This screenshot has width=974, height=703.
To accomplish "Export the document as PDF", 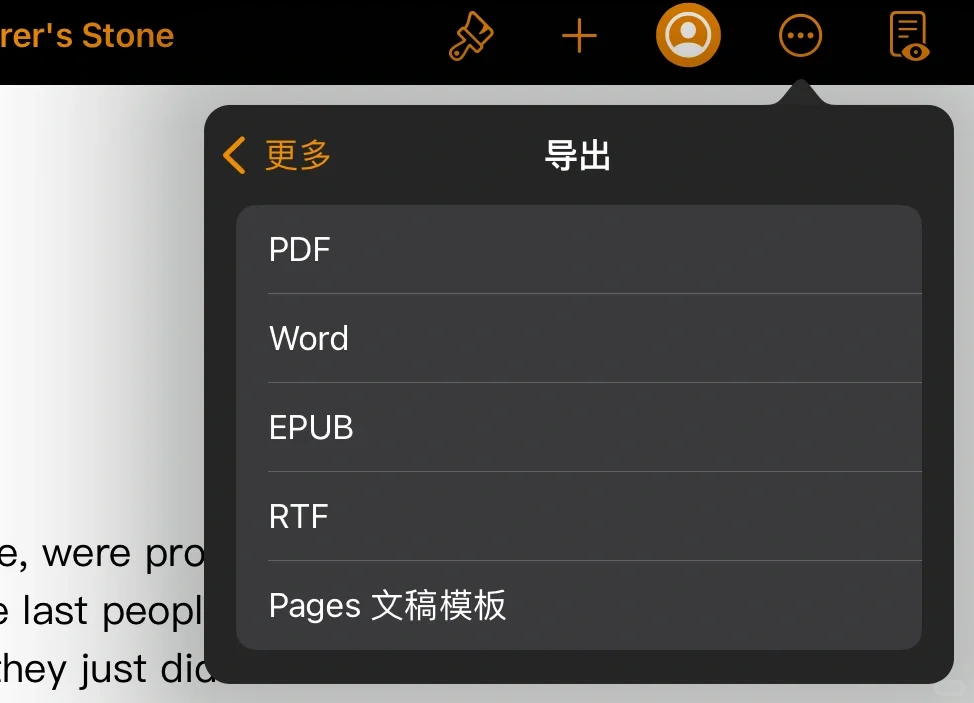I will tap(579, 250).
